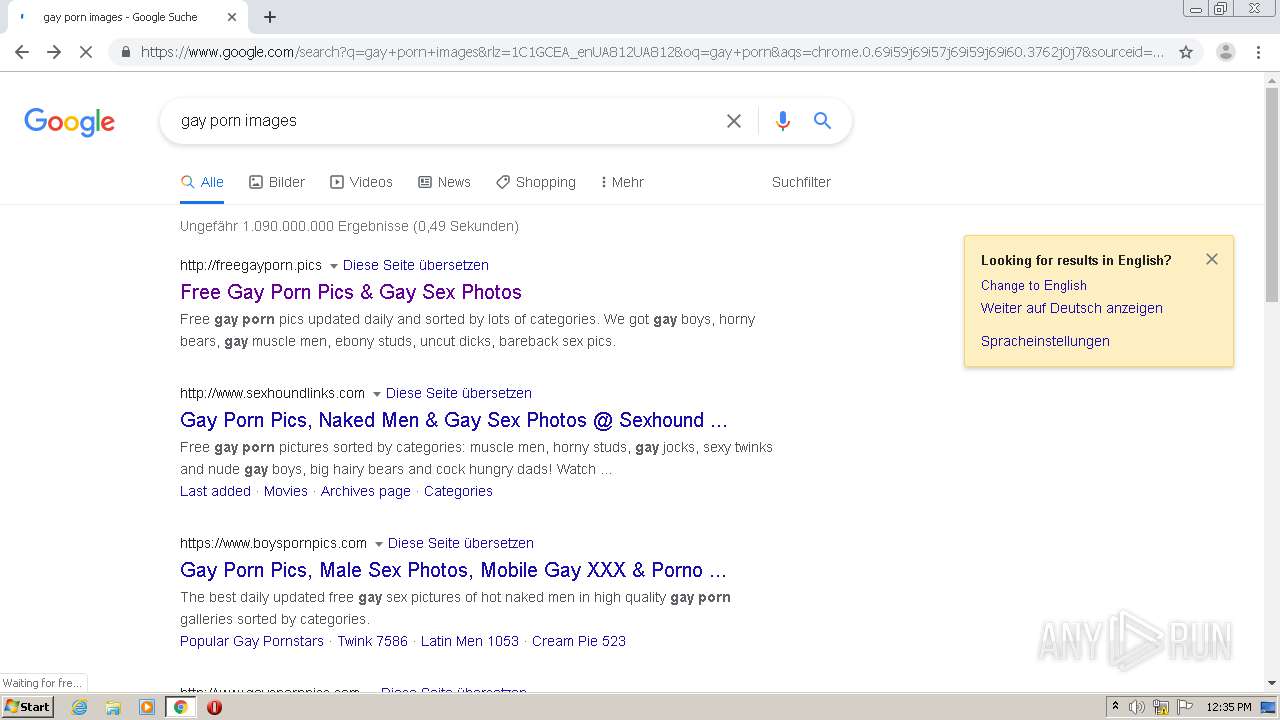Switch to the Videos tab

[x=361, y=182]
